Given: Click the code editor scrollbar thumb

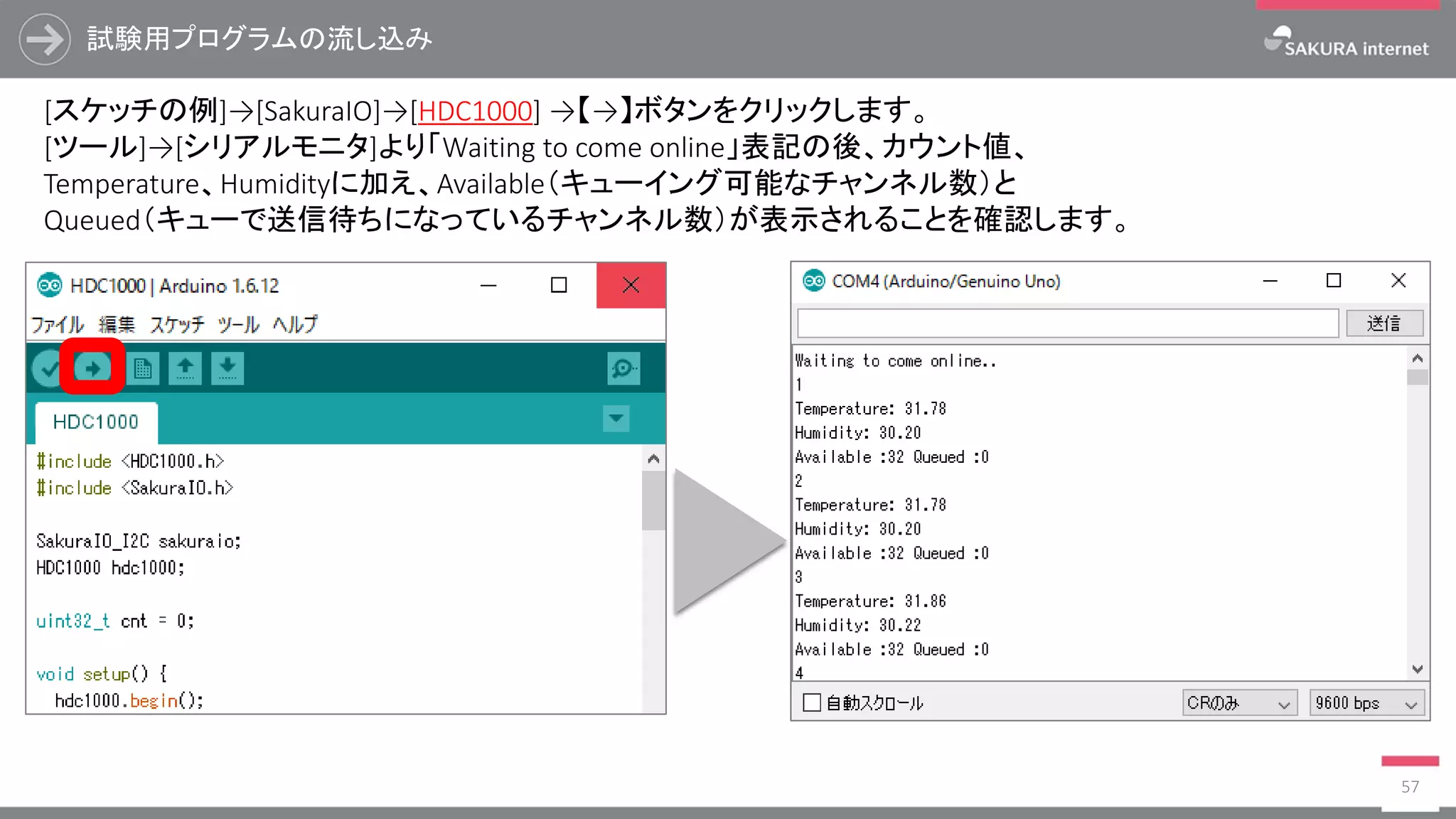Looking at the screenshot, I should tap(653, 500).
